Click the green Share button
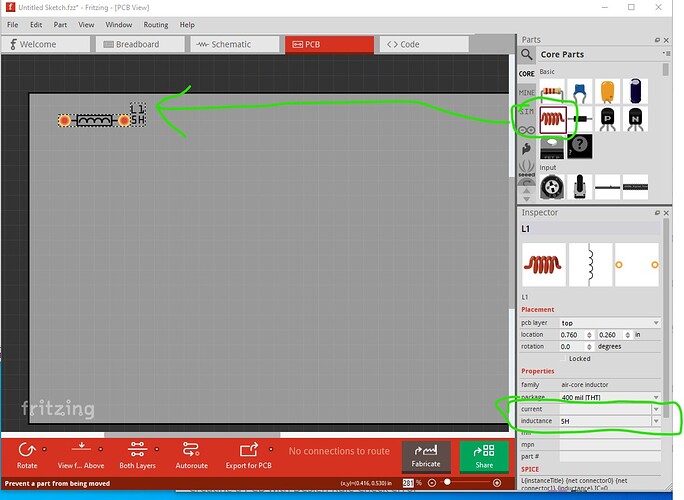Image resolution: width=684 pixels, height=500 pixels. 484,456
